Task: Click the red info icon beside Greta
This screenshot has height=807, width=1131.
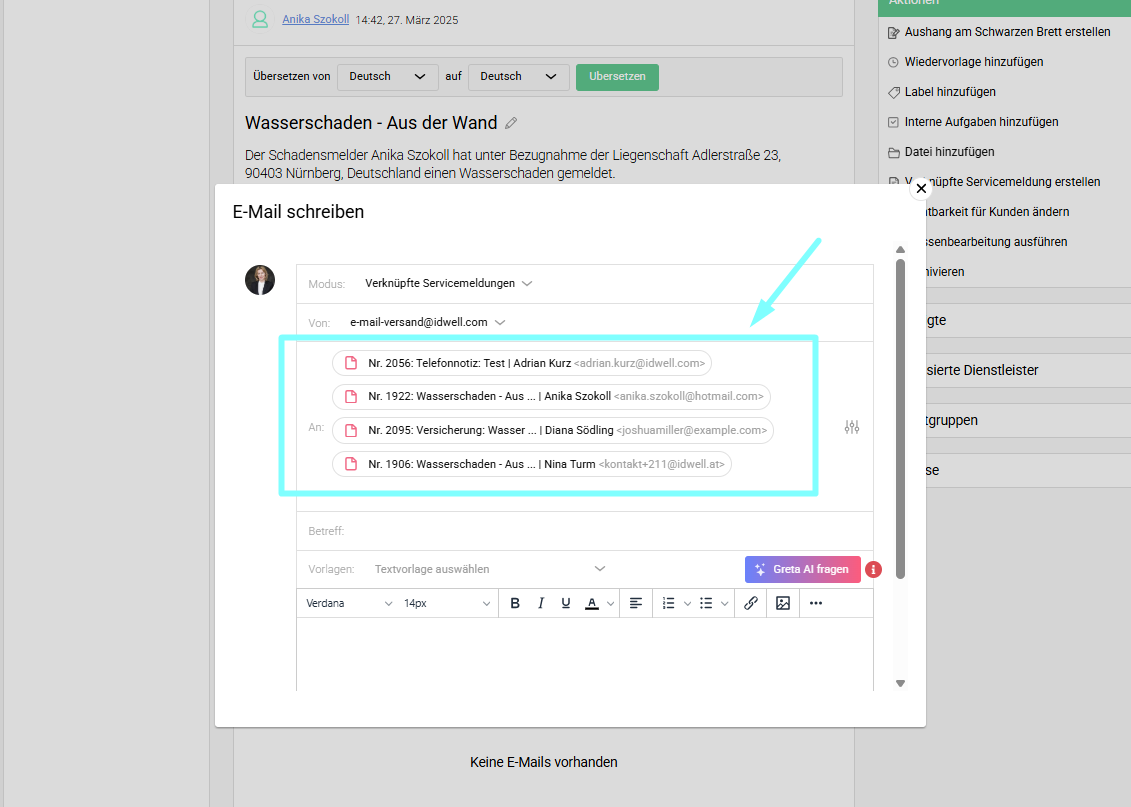Action: pos(873,569)
